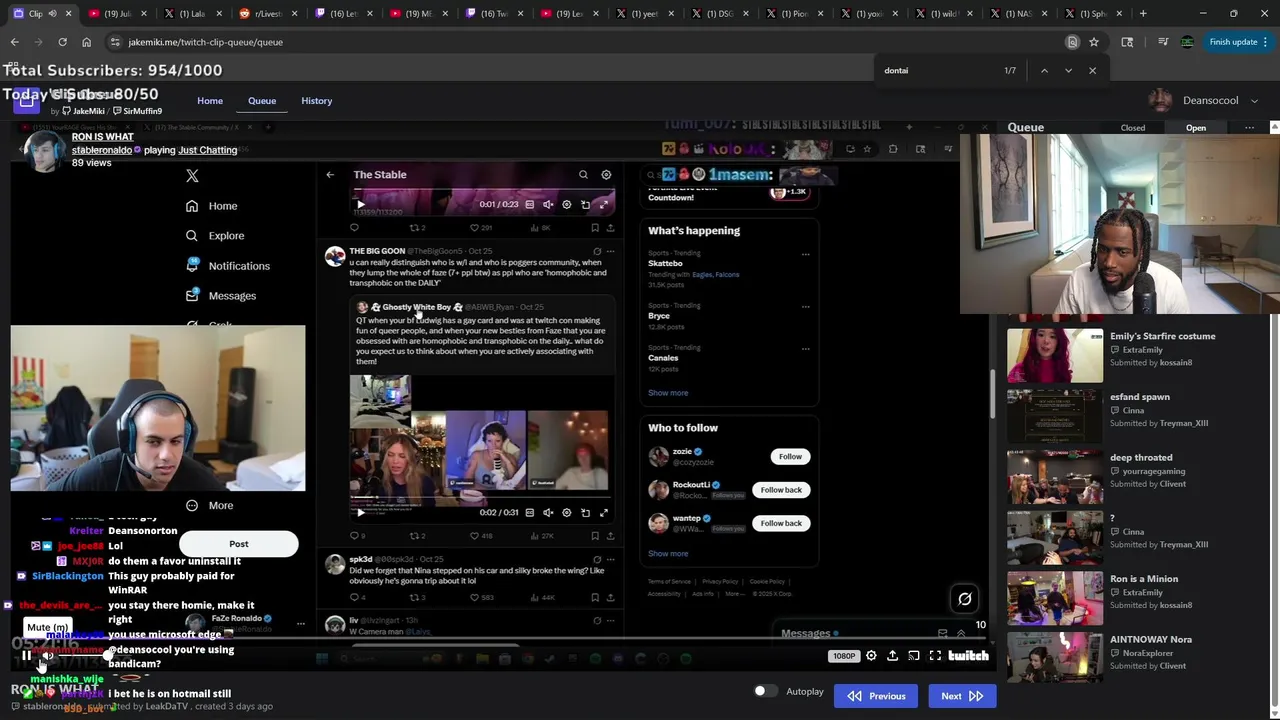Go to the previous find result with the up chevron
This screenshot has height=720, width=1280.
1044,71
